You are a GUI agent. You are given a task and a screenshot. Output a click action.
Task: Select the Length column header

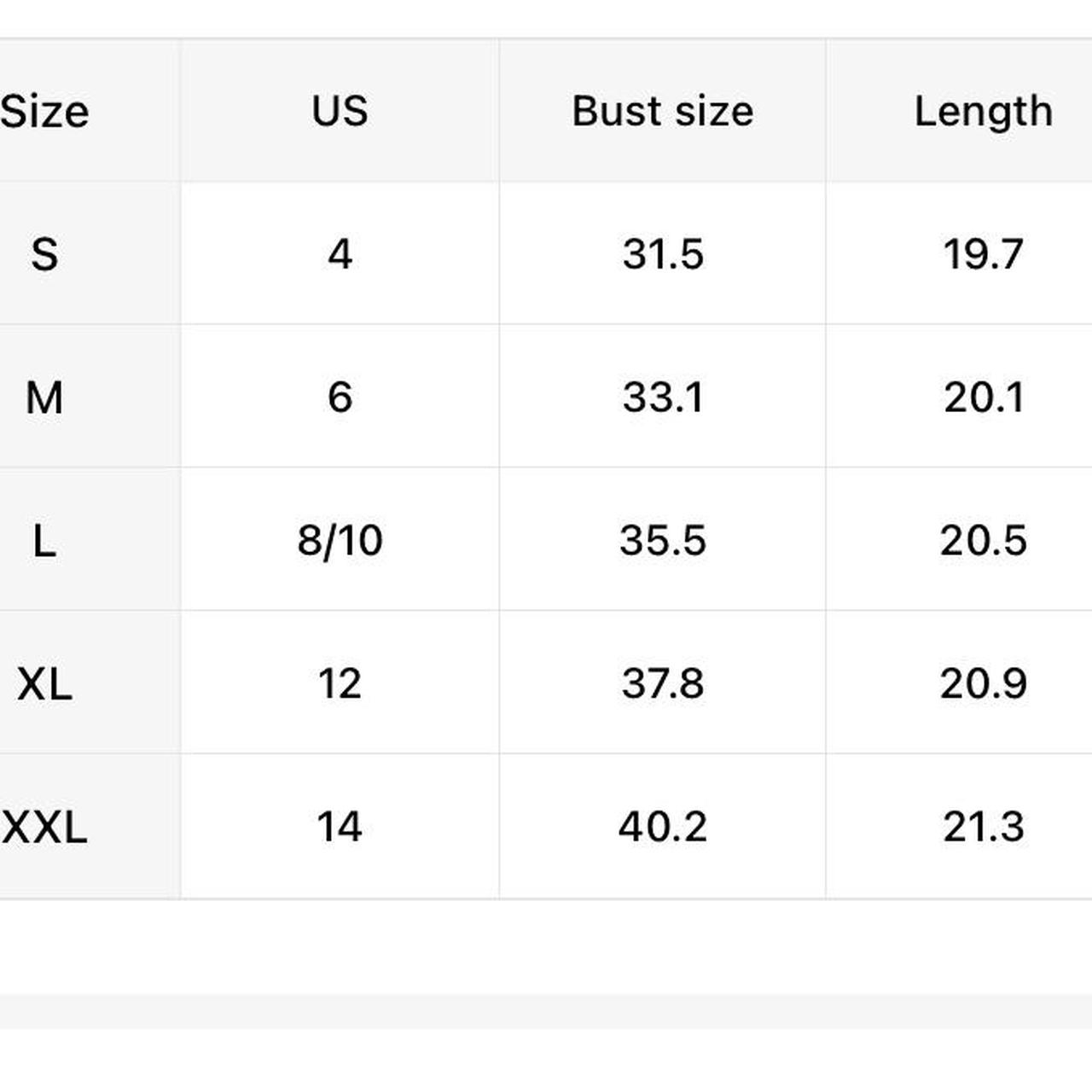(x=983, y=112)
